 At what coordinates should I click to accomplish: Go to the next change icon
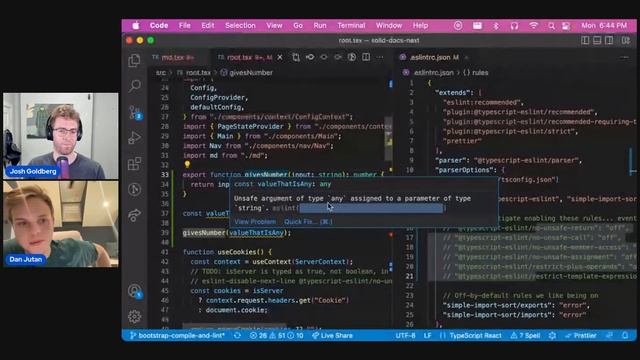(x=338, y=57)
